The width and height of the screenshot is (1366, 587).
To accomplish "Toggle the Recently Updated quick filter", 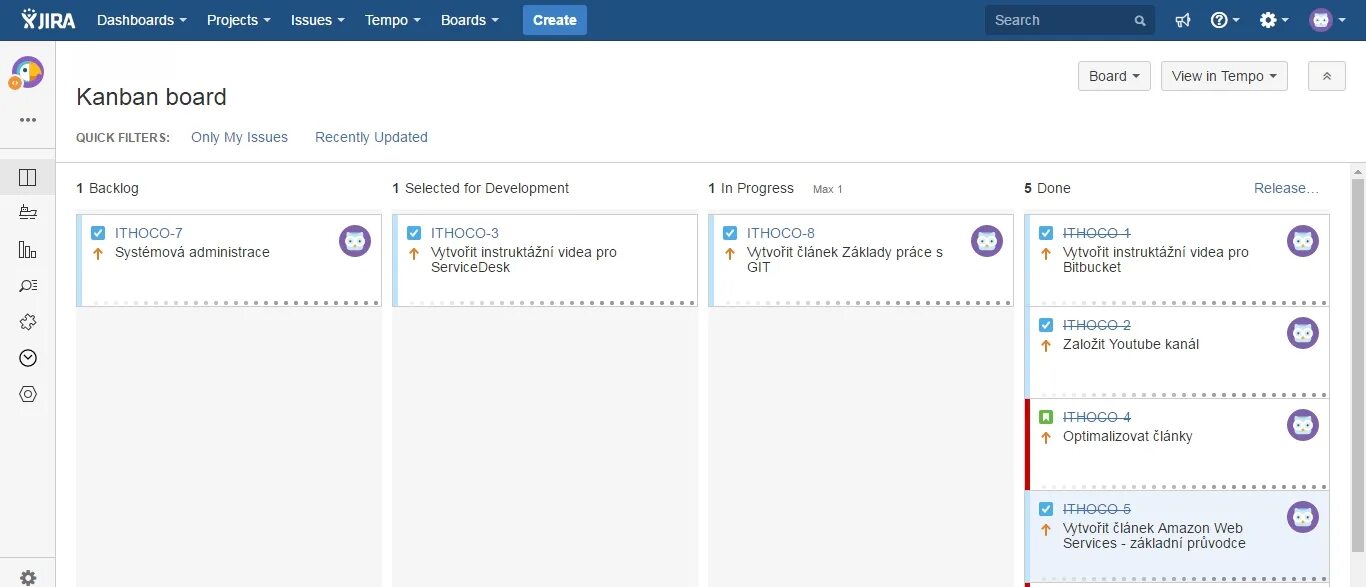I will point(371,137).
